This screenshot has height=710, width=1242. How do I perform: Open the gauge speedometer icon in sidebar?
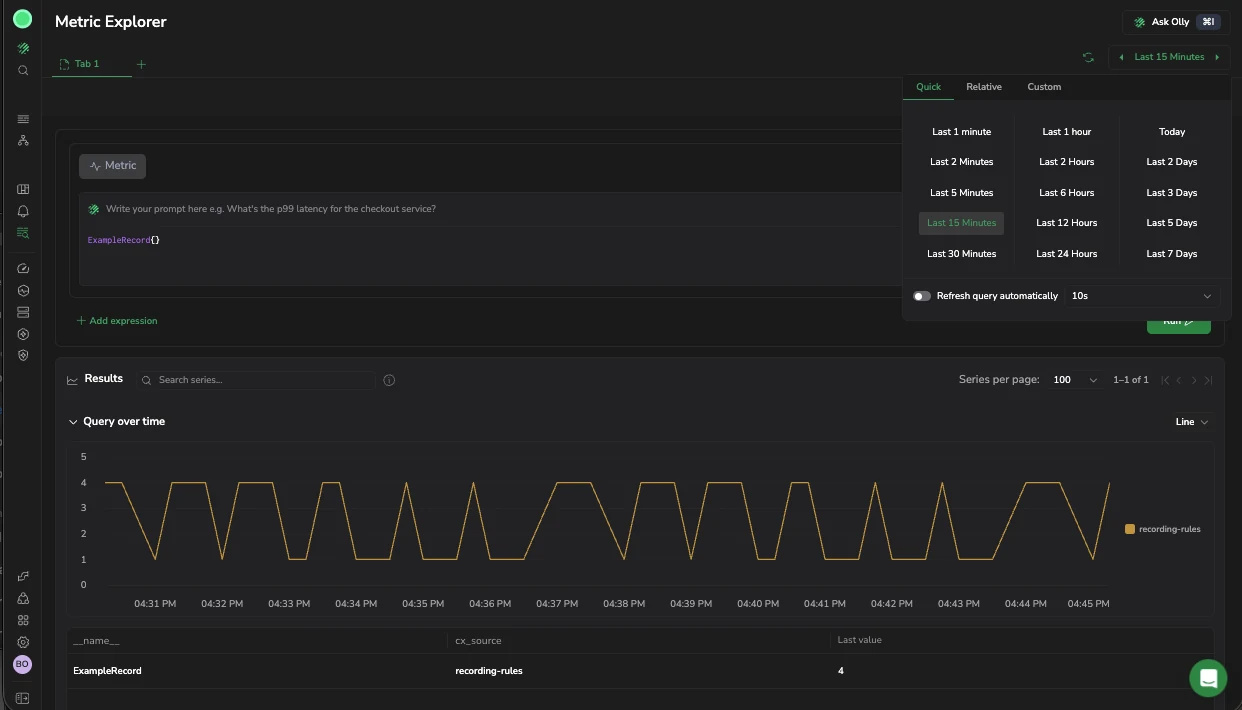tap(23, 268)
